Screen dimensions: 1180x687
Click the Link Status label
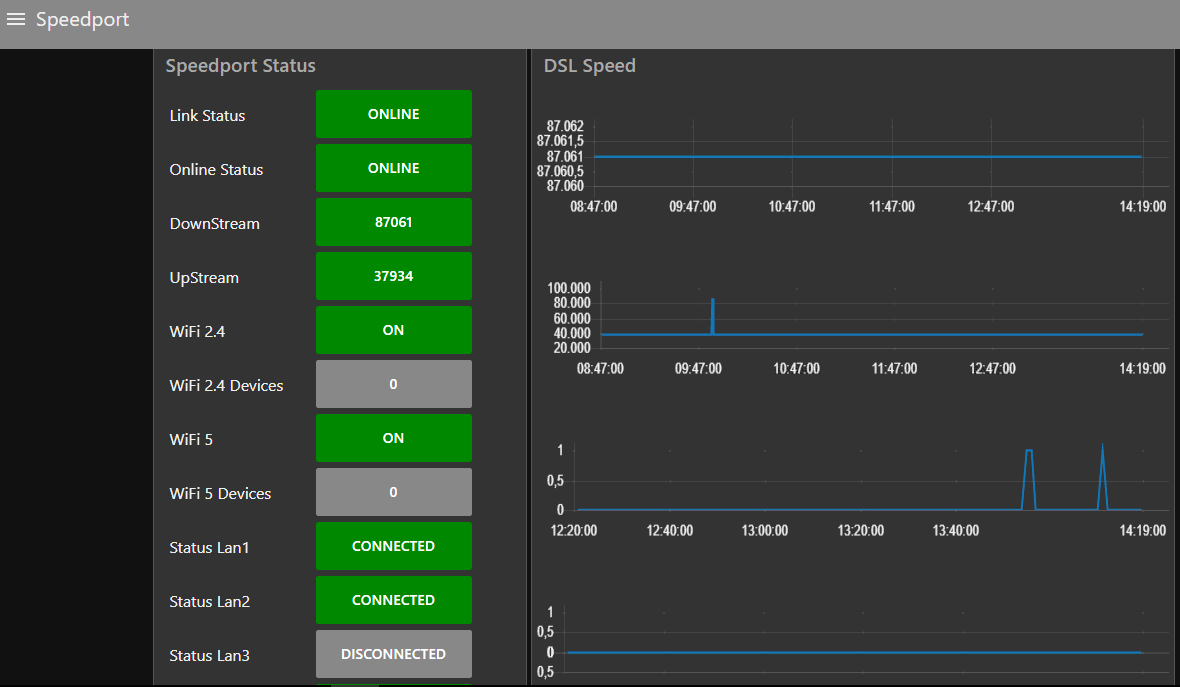click(x=207, y=116)
